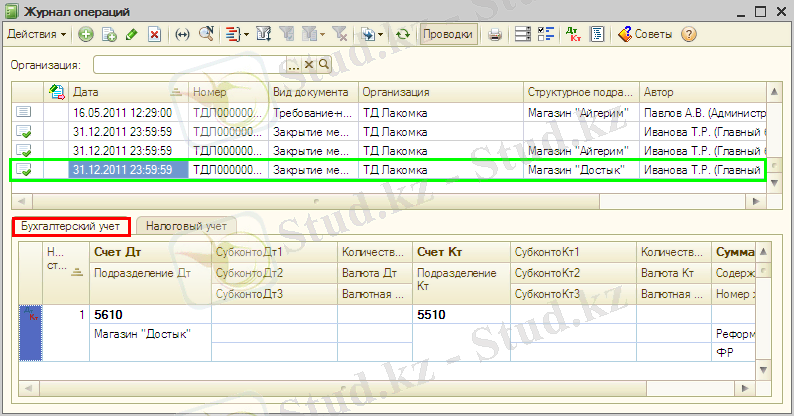The image size is (794, 416).
Task: Click the Filter history icon
Action: [x=309, y=34]
